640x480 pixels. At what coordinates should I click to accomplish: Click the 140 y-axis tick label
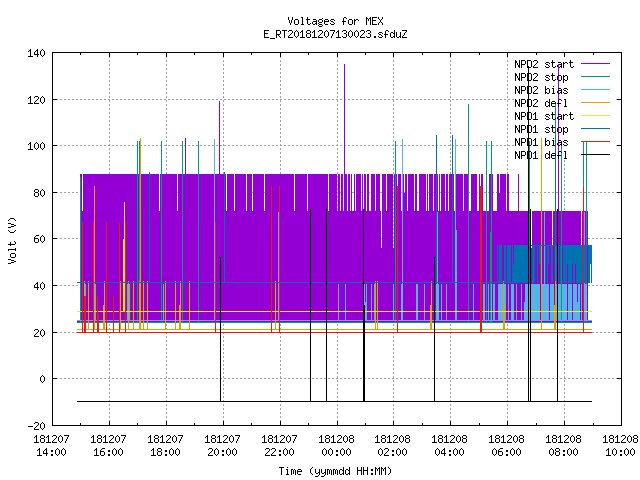coord(36,53)
